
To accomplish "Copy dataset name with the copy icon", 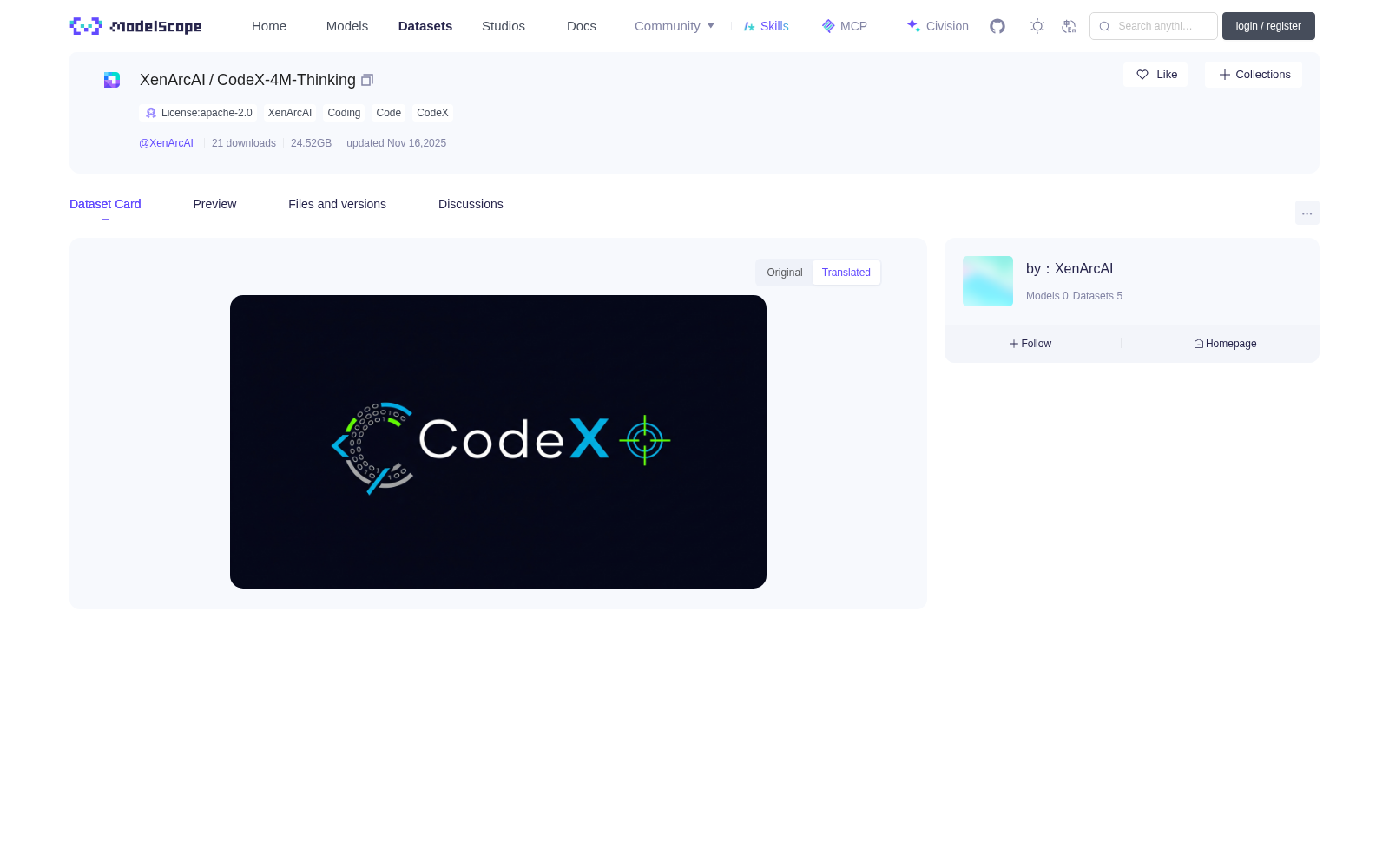I will click(x=367, y=80).
